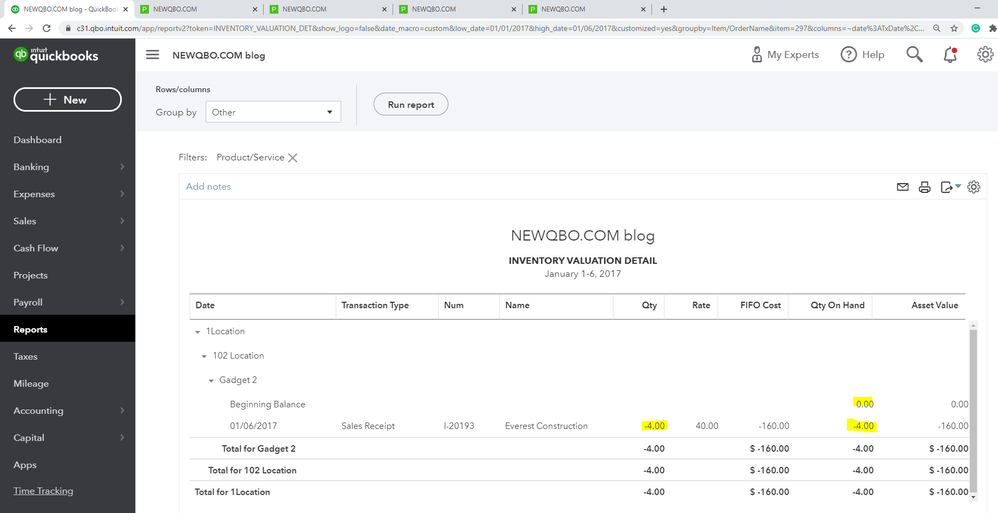Open the Group by dropdown

point(273,112)
